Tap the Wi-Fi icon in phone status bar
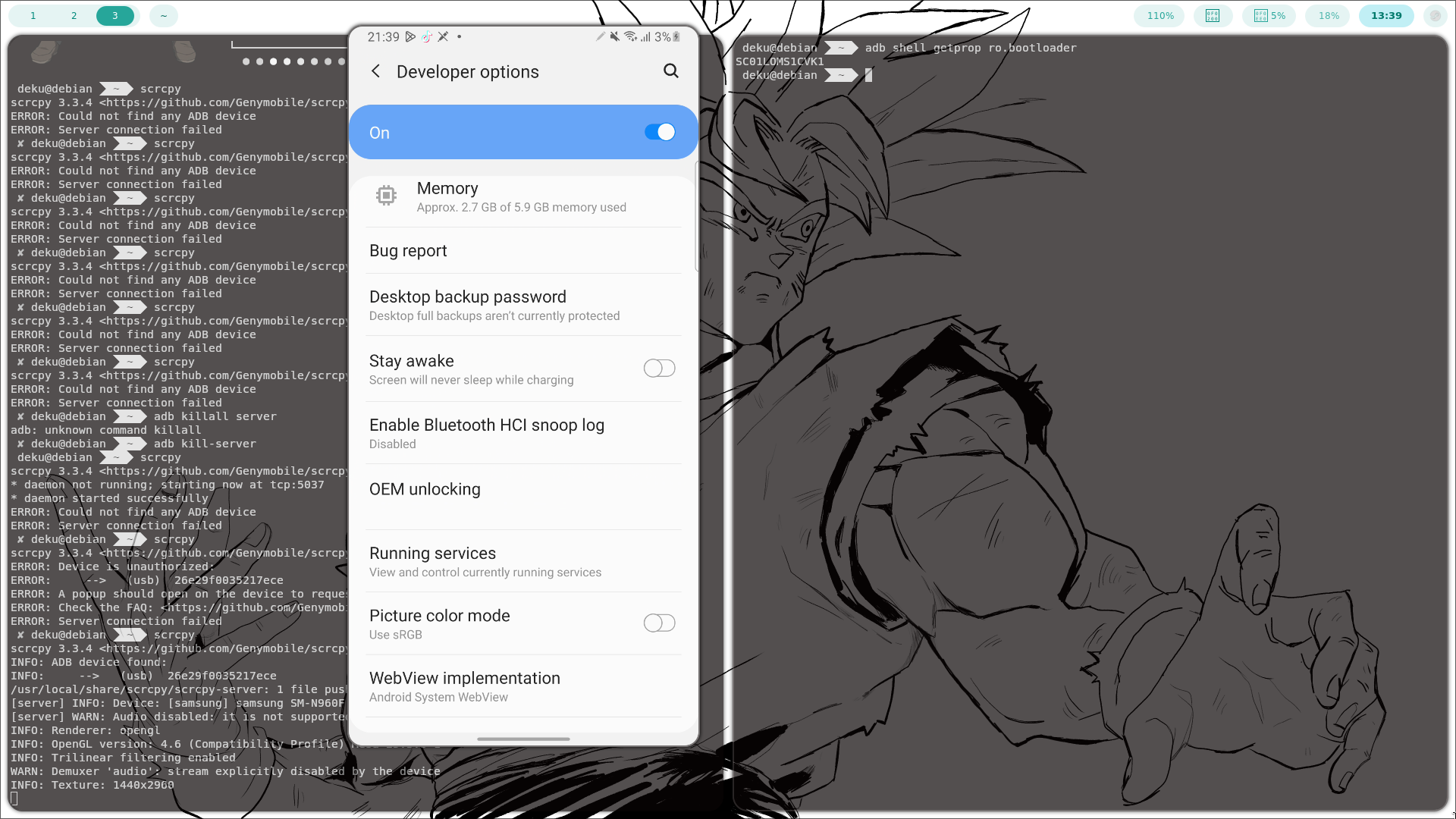Image resolution: width=1456 pixels, height=819 pixels. coord(630,36)
